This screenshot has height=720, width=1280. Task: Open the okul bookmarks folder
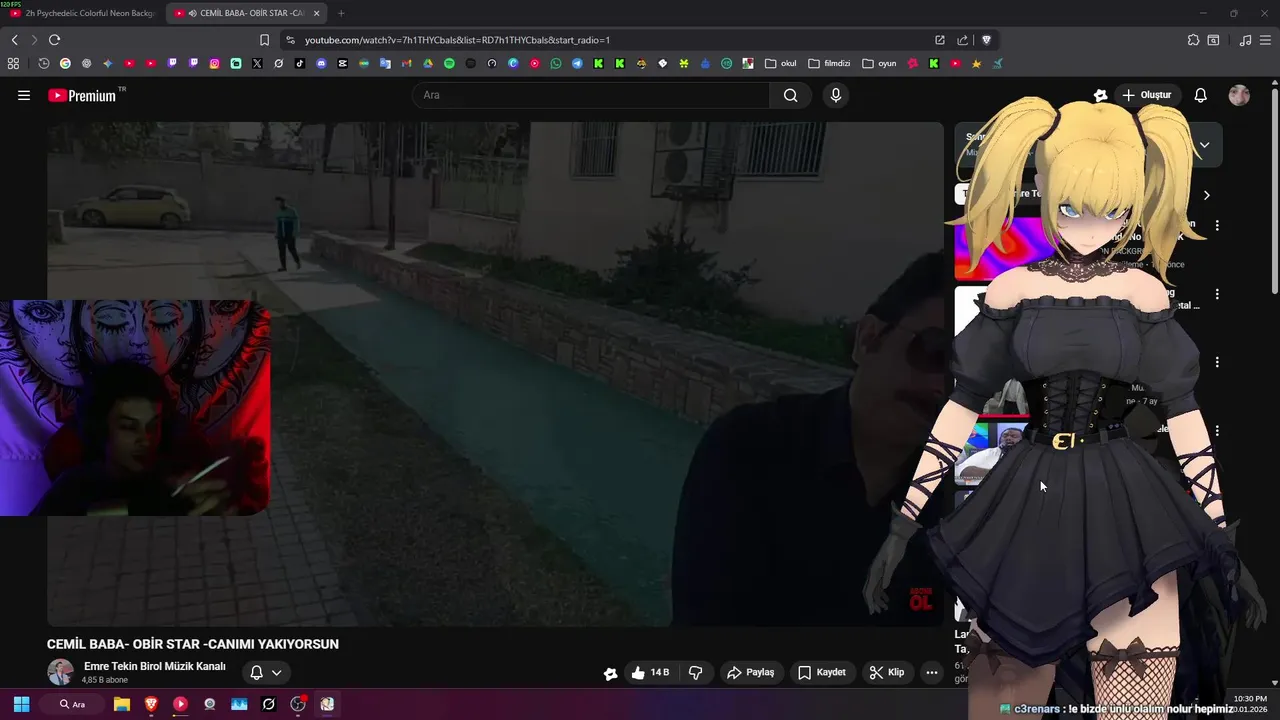(781, 63)
